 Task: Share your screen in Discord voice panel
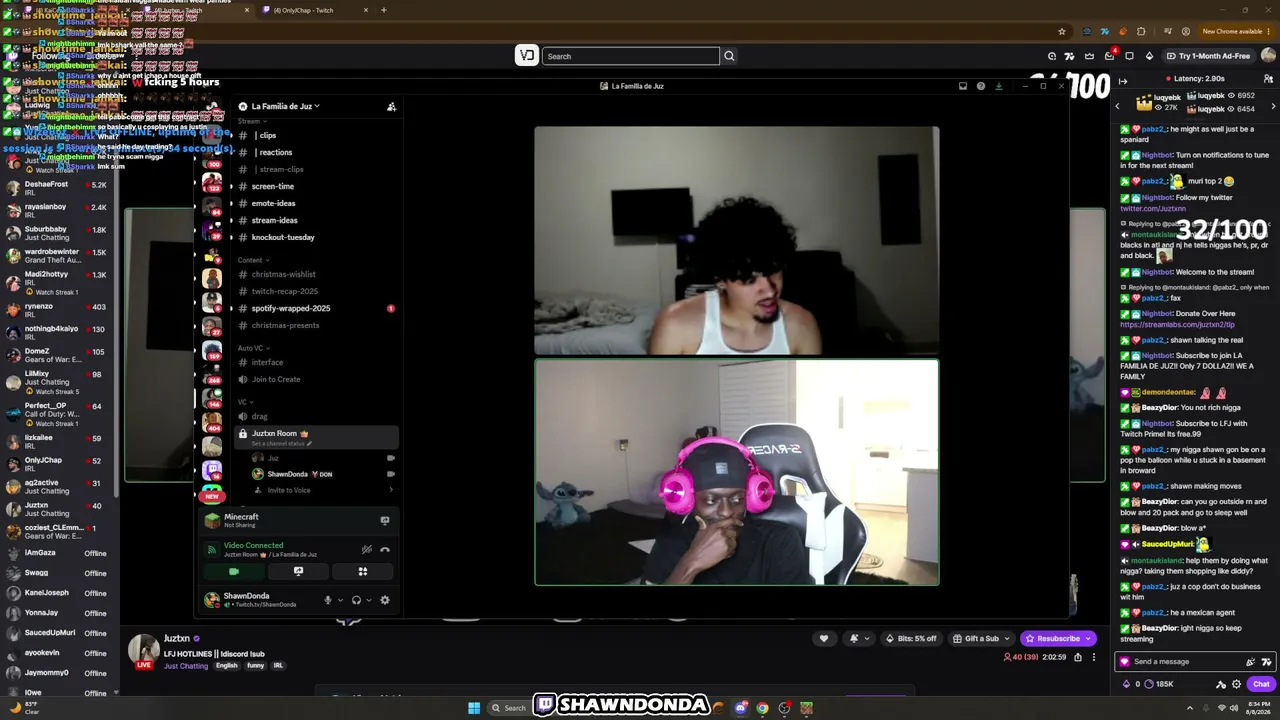298,571
